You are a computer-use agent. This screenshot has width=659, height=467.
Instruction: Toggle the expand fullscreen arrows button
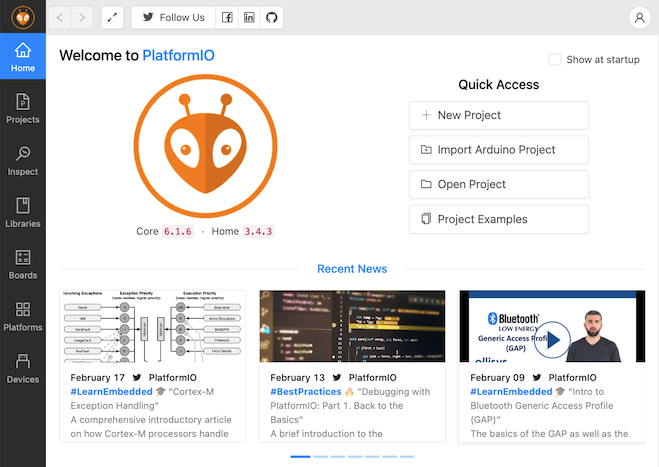pyautogui.click(x=112, y=18)
